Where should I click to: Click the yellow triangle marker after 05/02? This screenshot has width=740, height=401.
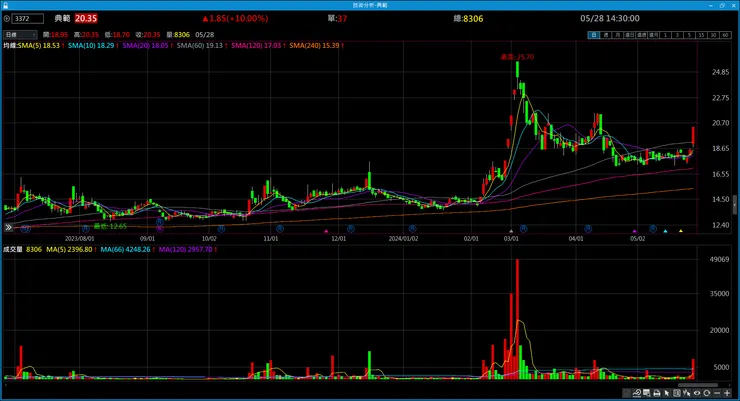tap(681, 231)
